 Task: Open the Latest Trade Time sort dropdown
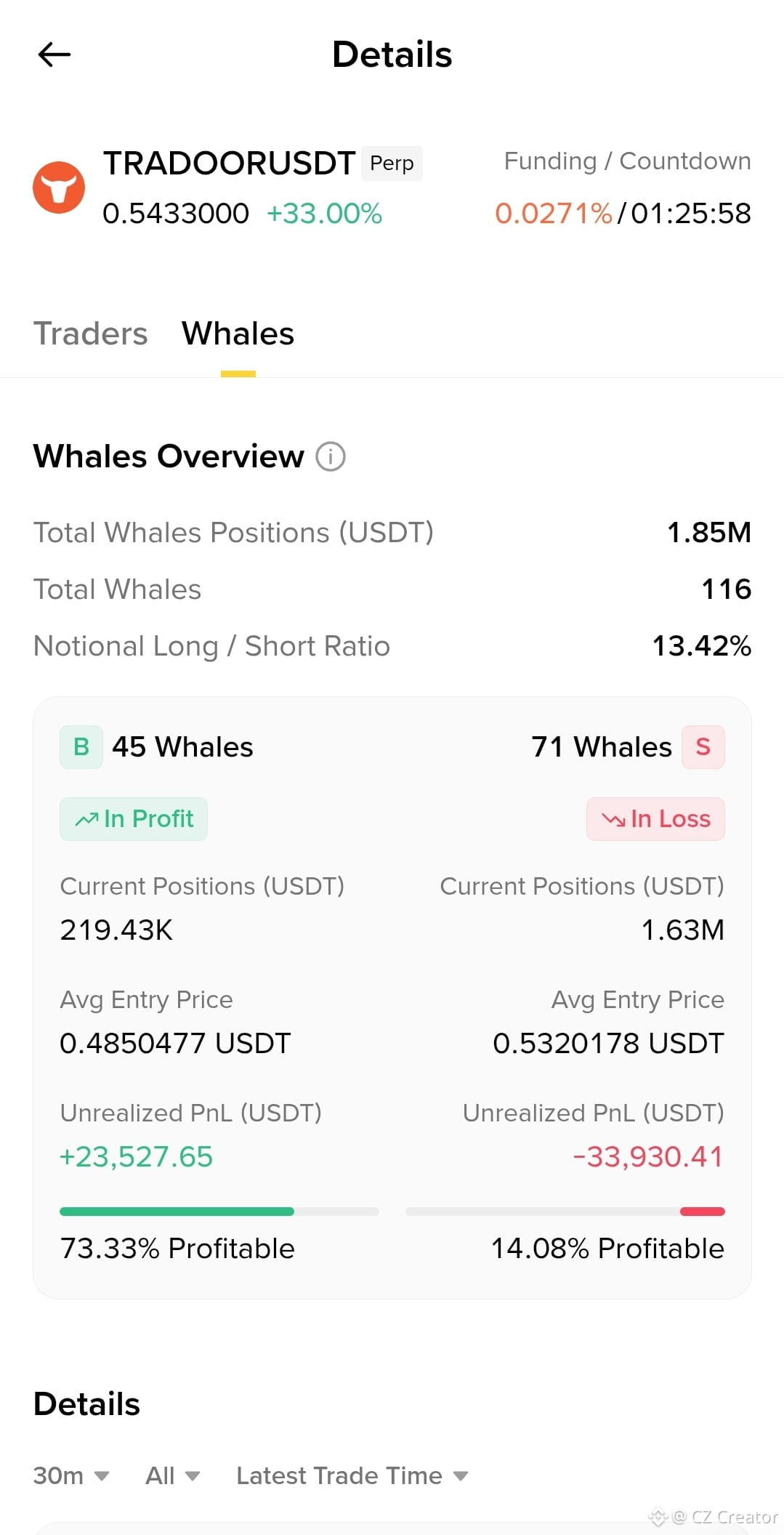coord(352,1475)
